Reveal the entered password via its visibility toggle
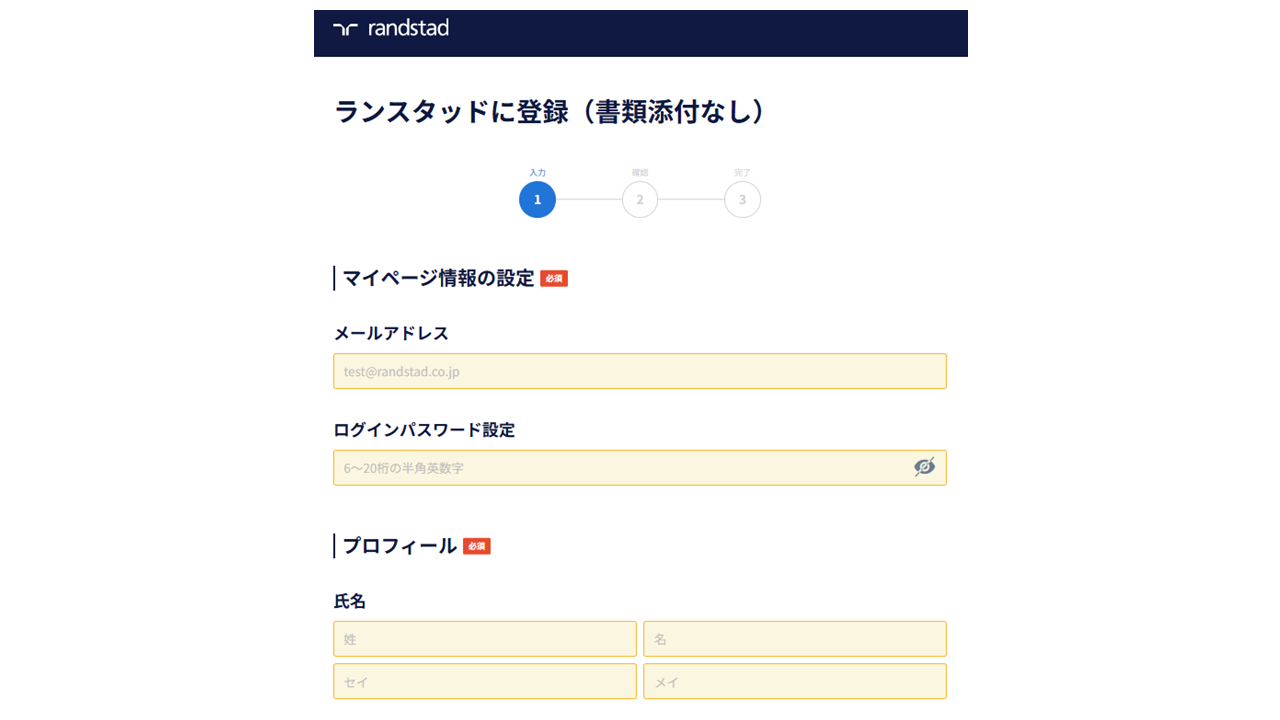This screenshot has height=720, width=1280. (x=924, y=467)
